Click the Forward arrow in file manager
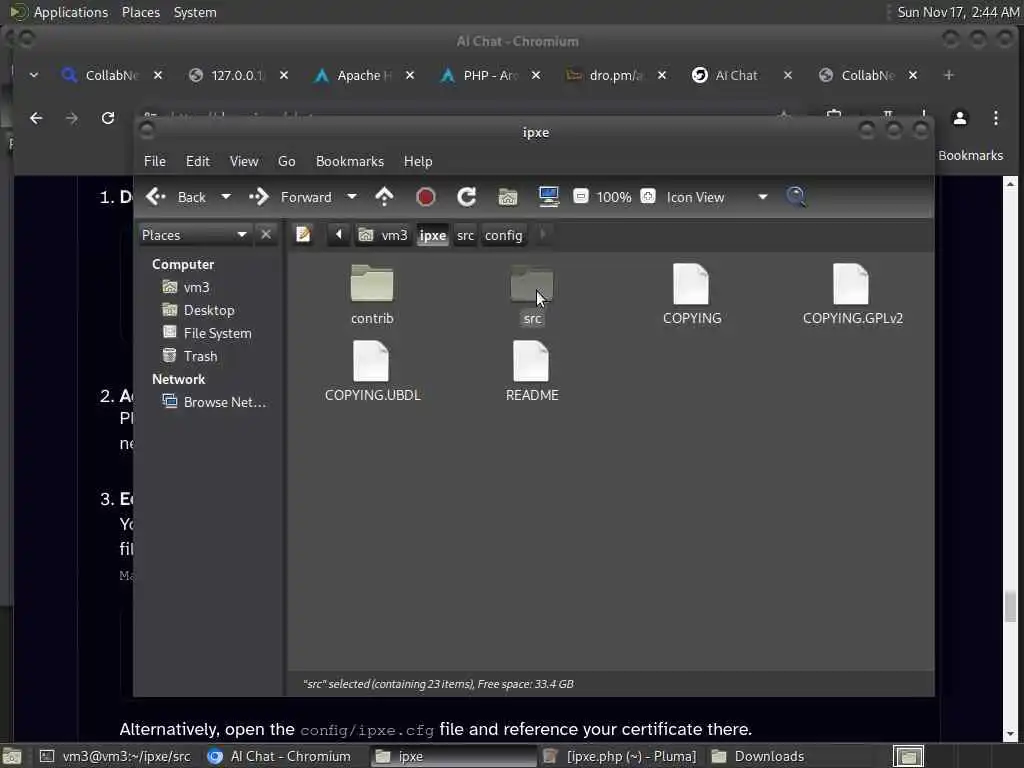The width and height of the screenshot is (1024, 768). pyautogui.click(x=290, y=197)
